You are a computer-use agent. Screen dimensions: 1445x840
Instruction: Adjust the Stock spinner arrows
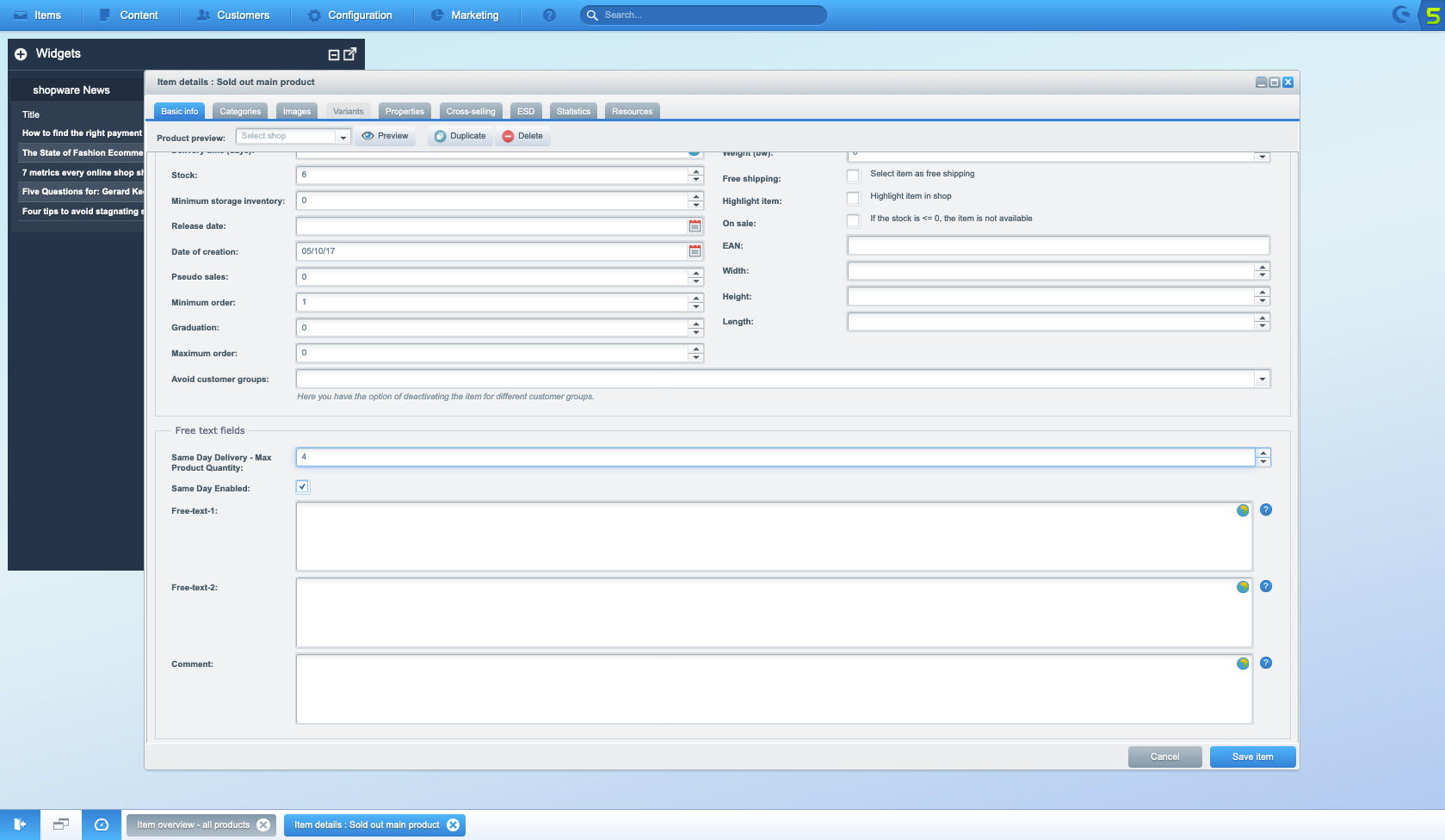click(696, 175)
